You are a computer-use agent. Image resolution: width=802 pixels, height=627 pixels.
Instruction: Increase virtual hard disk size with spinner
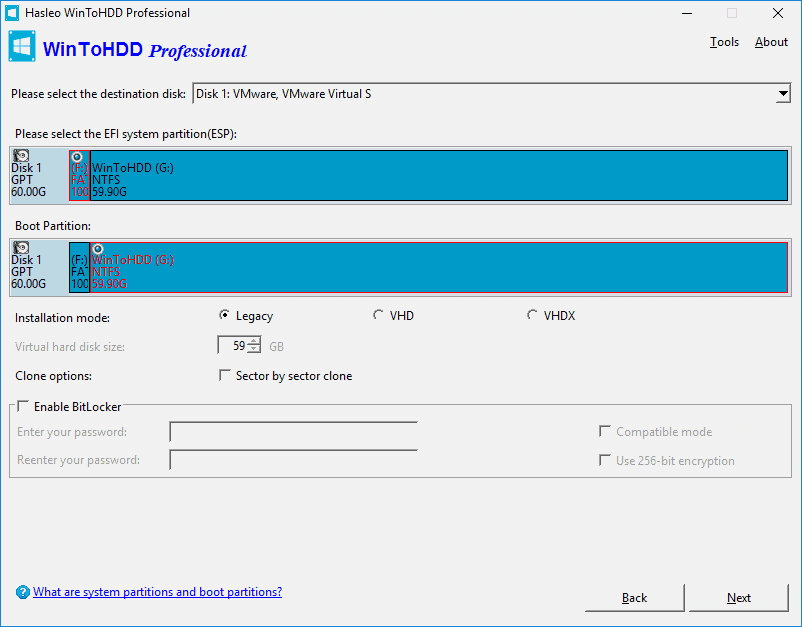(x=253, y=341)
